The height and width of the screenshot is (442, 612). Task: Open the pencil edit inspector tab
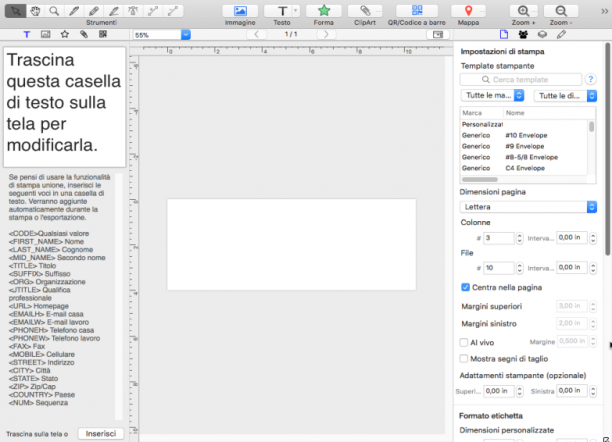(x=561, y=34)
